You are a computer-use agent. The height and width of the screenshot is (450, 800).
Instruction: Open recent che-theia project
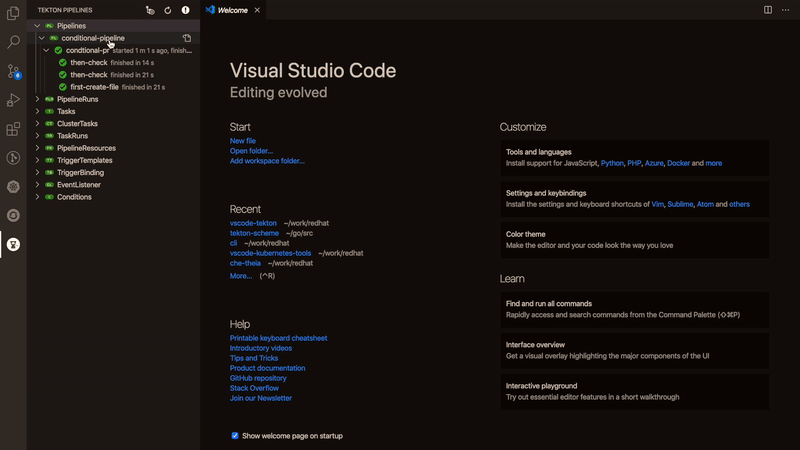pyautogui.click(x=245, y=263)
